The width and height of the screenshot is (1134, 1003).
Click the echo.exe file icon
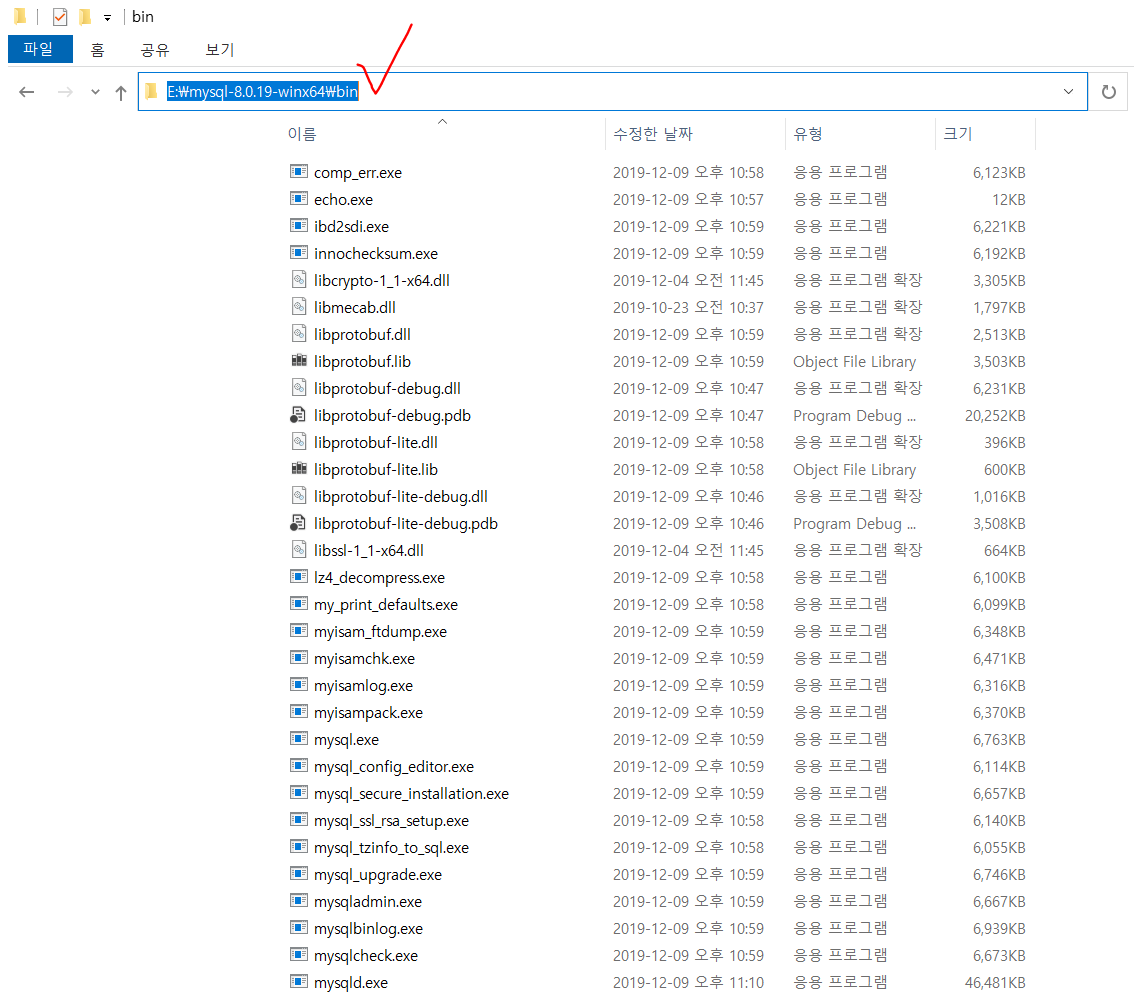pos(299,198)
